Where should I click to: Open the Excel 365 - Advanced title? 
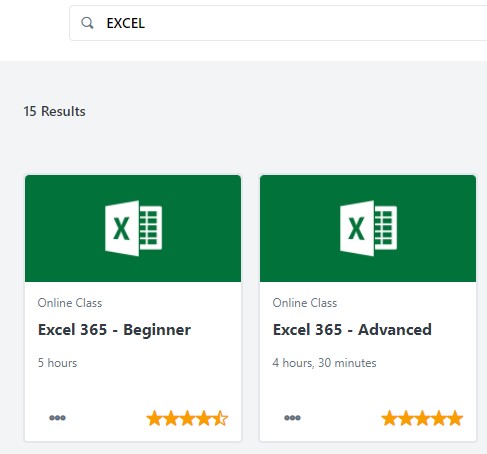pyautogui.click(x=352, y=330)
